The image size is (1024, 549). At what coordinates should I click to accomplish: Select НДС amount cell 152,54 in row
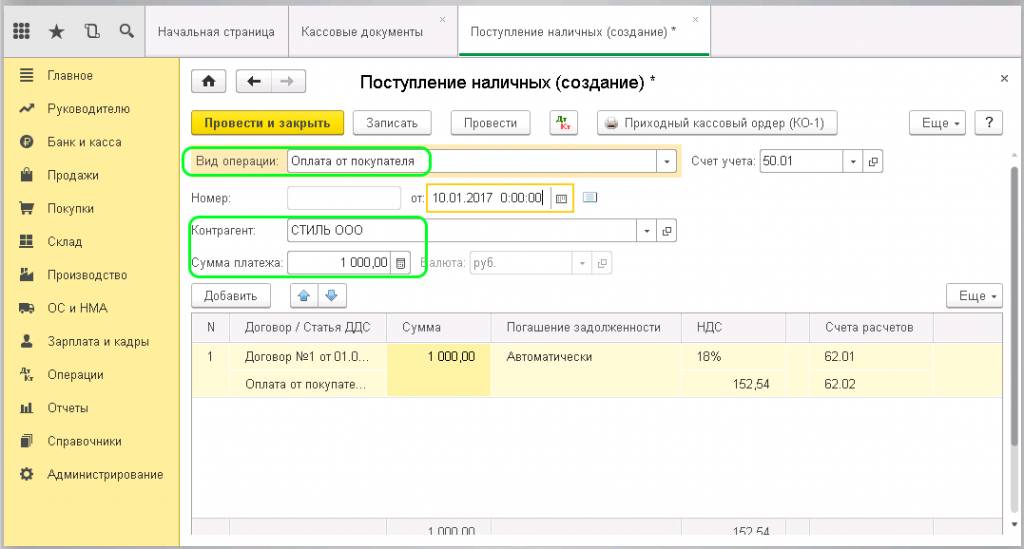coord(733,384)
